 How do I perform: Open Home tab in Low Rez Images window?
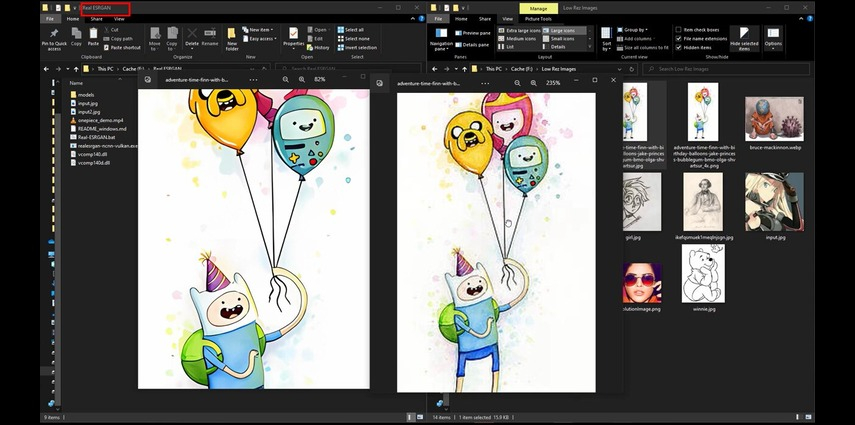(461, 19)
